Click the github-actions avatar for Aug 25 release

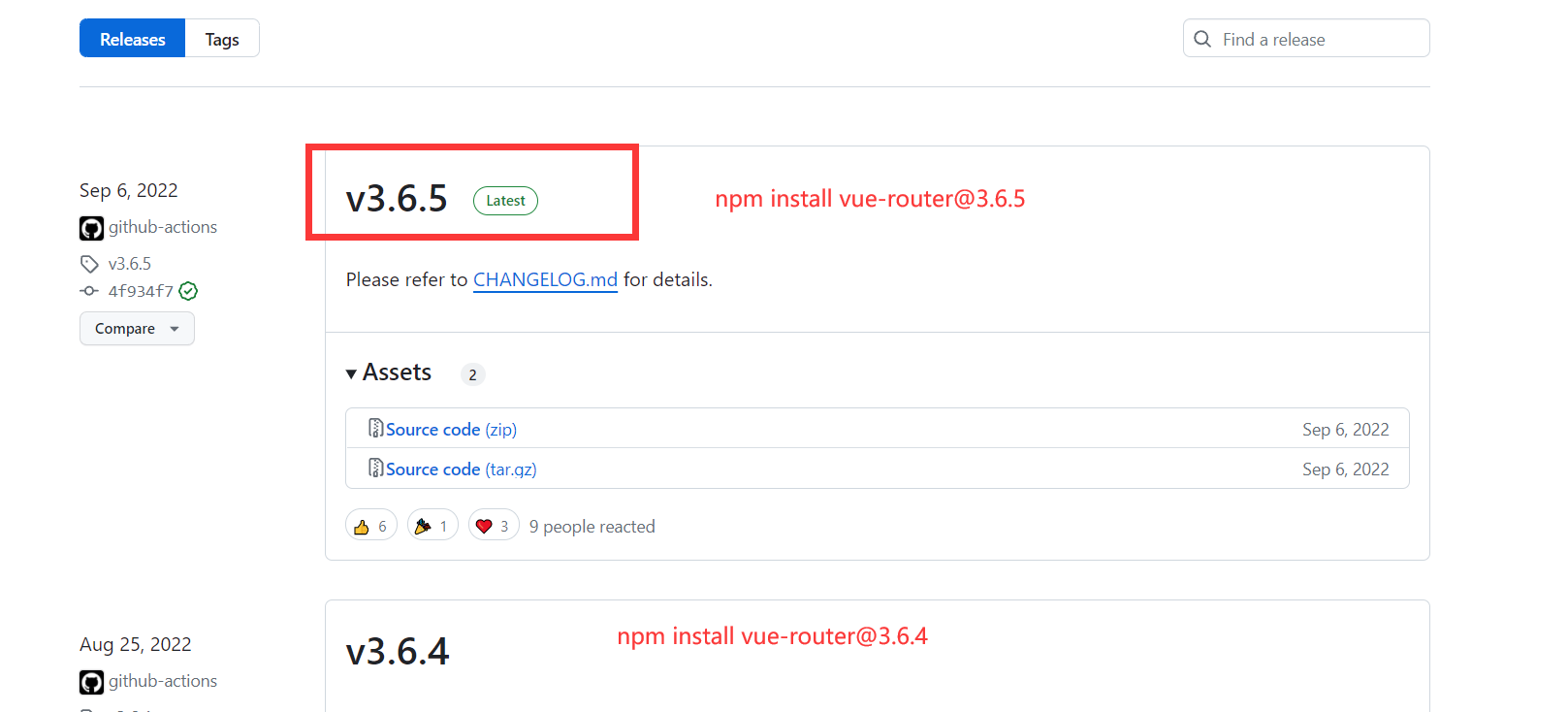(91, 682)
